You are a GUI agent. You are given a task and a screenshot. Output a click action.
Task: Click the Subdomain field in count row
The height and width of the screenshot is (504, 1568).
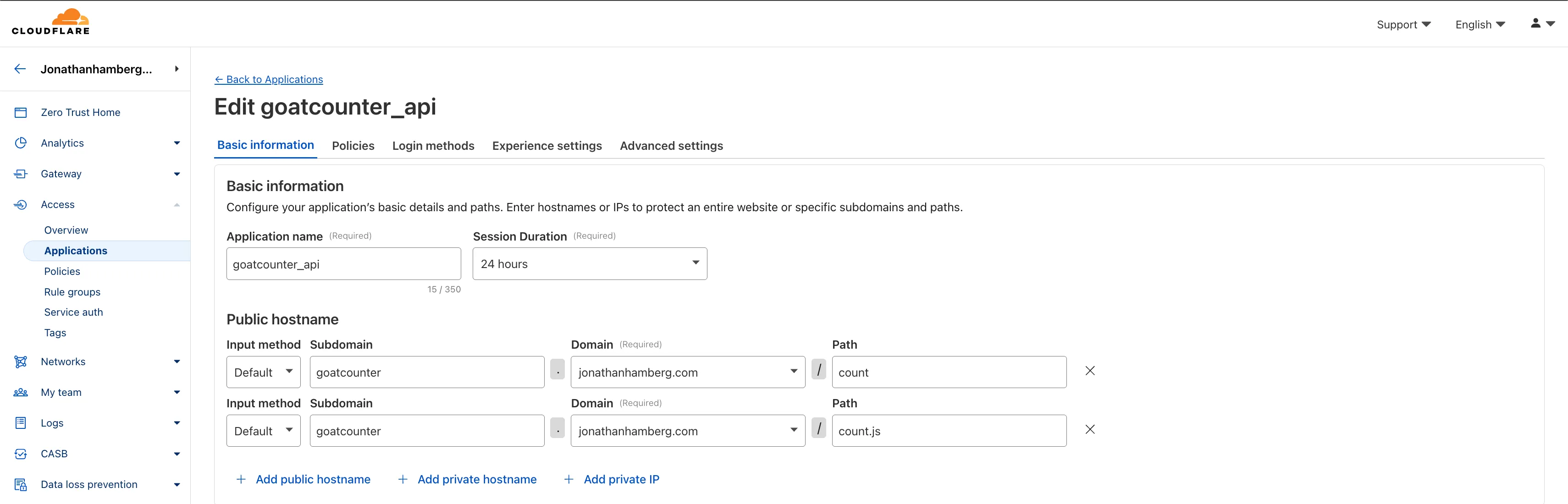coord(427,372)
